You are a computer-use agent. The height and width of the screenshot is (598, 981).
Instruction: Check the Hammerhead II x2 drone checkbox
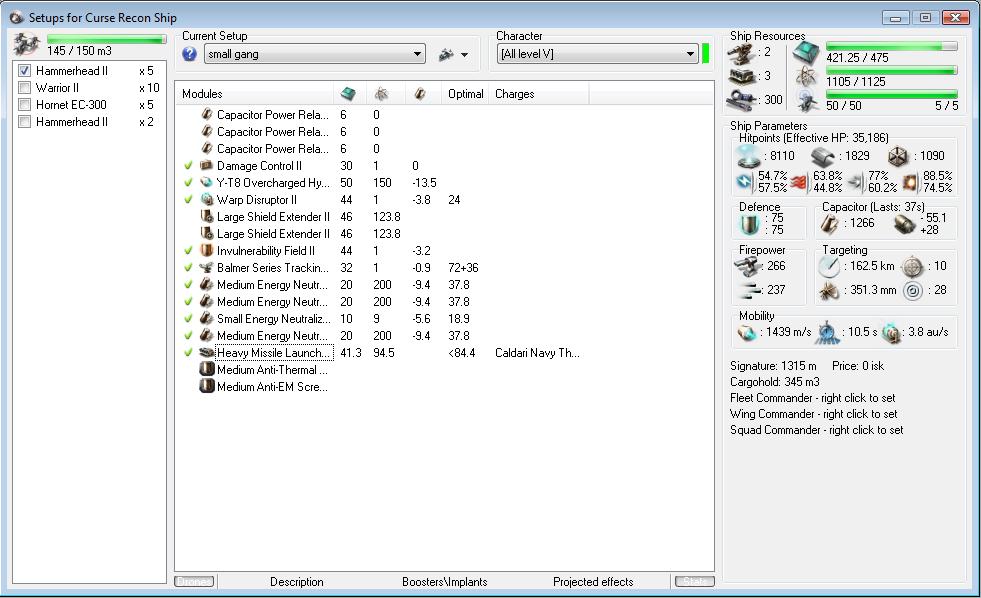click(x=24, y=121)
